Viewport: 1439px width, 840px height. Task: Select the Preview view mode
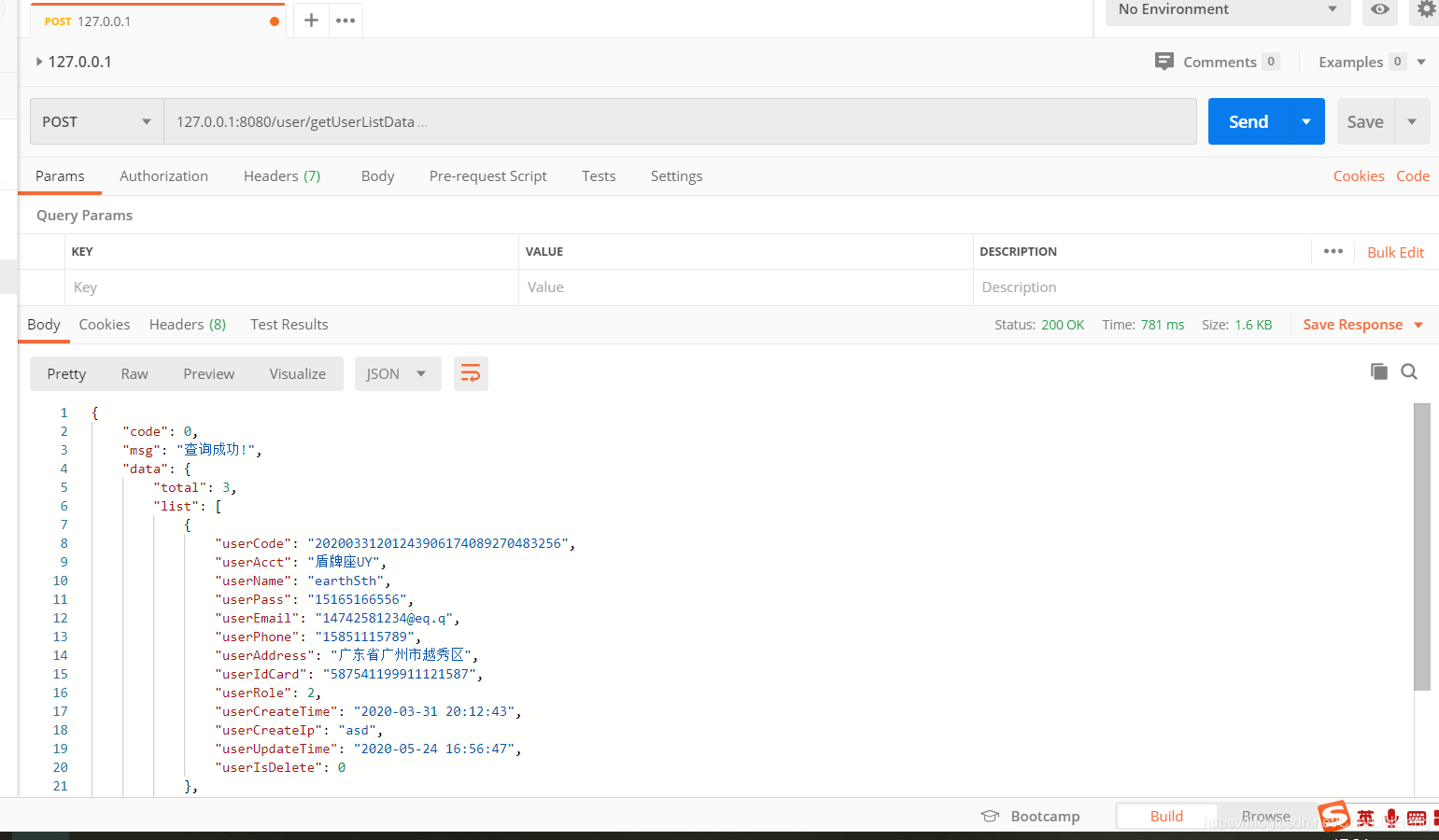[209, 373]
